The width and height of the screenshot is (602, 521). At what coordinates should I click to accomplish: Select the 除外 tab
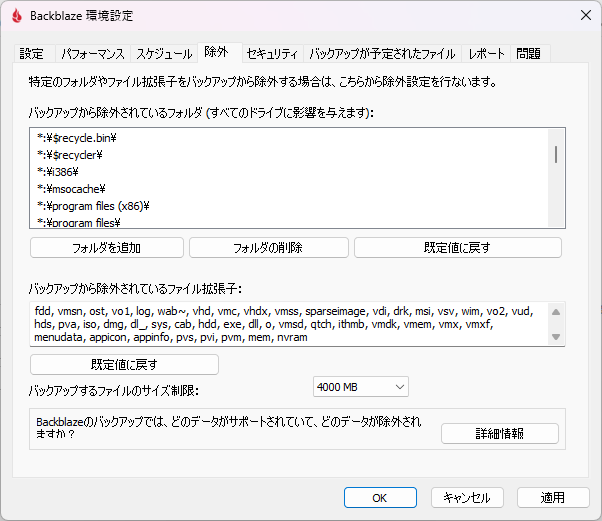[x=216, y=52]
